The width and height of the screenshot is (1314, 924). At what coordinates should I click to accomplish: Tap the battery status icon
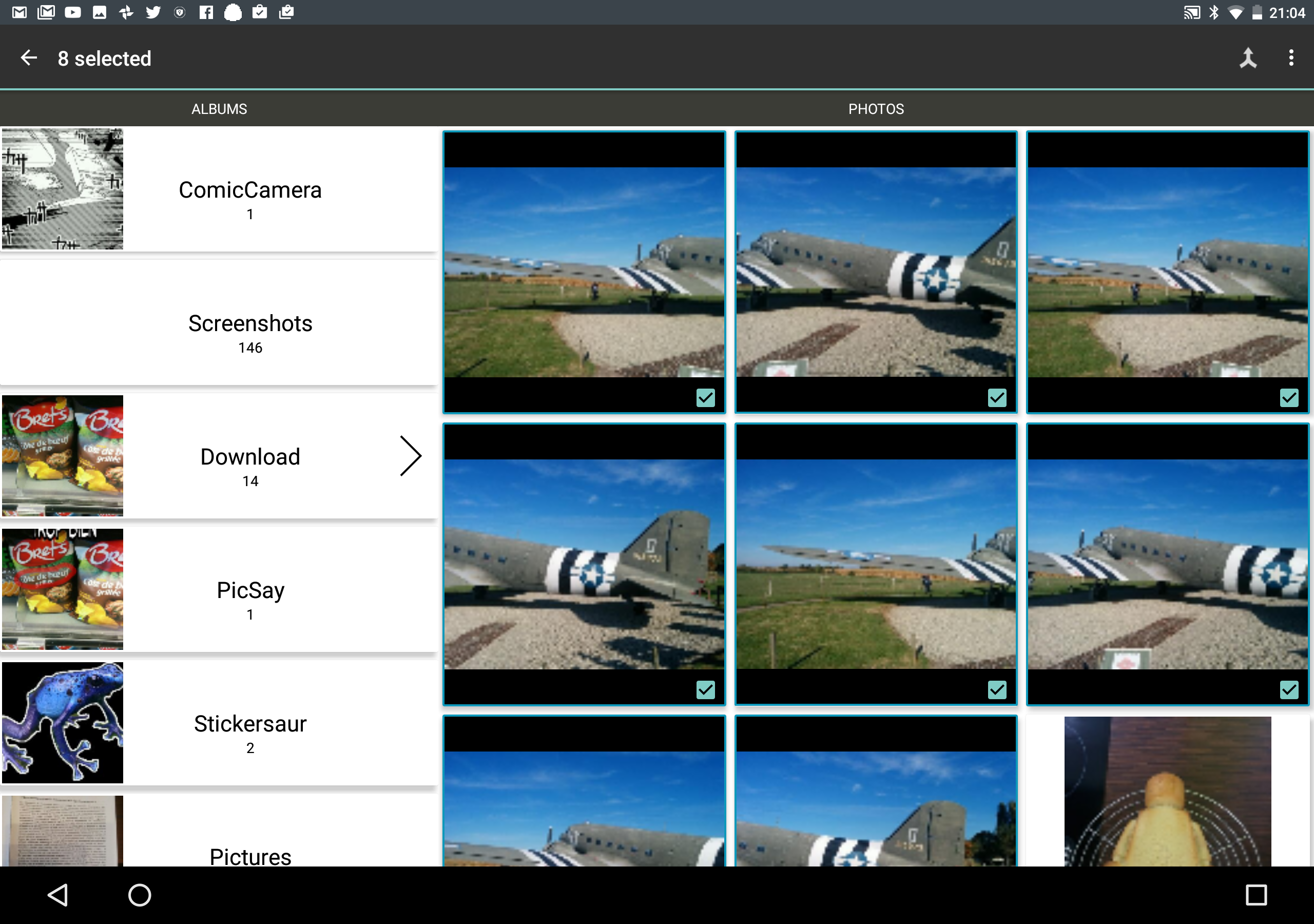click(1257, 12)
